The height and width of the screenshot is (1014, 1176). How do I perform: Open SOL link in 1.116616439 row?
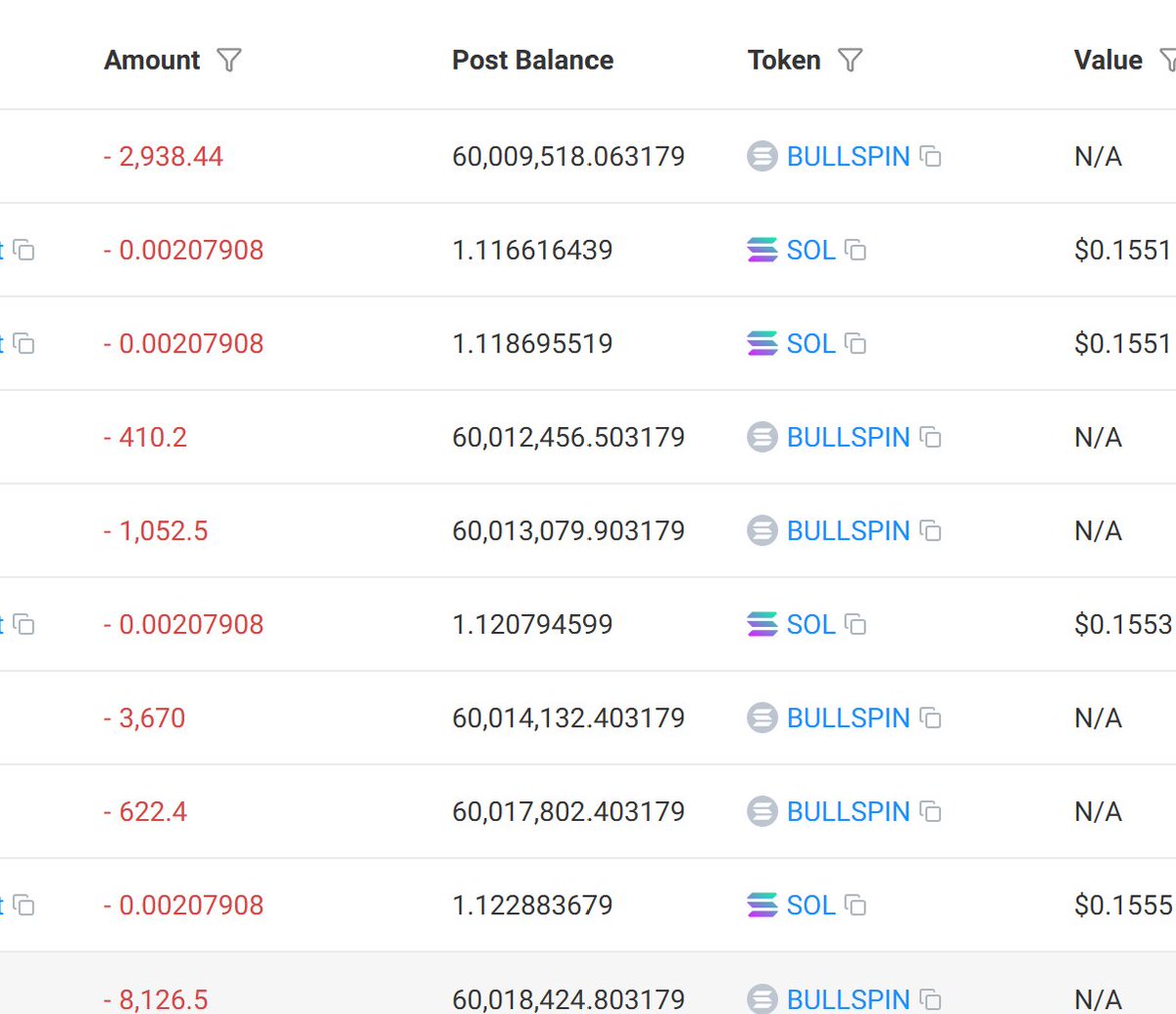[x=811, y=251]
